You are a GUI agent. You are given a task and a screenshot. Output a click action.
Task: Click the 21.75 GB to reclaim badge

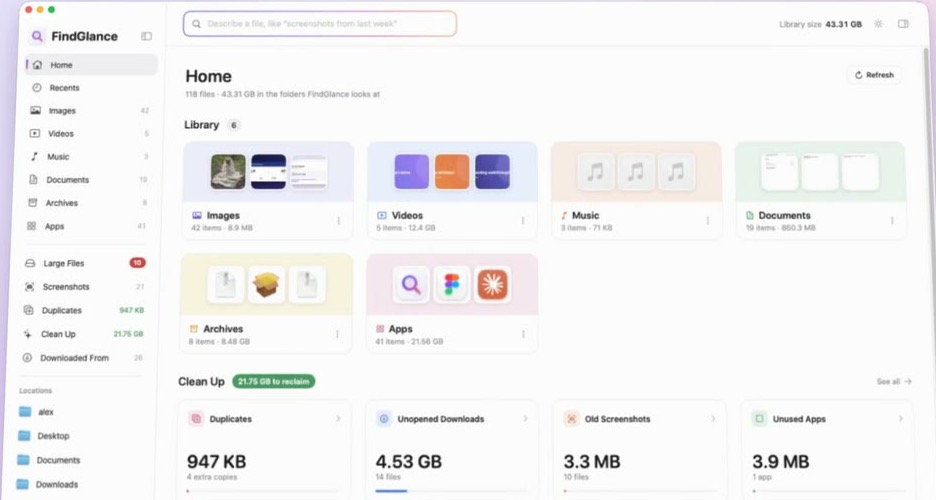(x=273, y=381)
